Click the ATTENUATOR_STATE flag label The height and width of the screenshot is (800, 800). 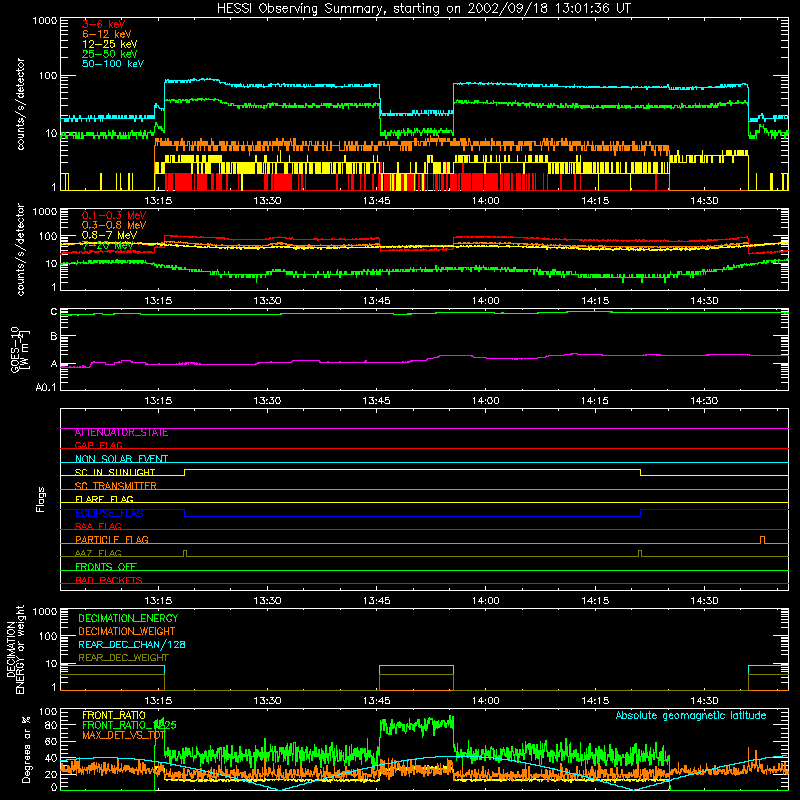(121, 433)
